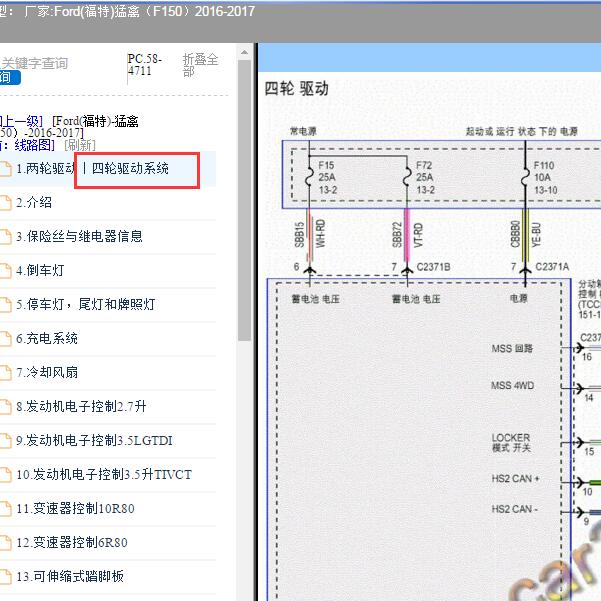This screenshot has width=601, height=601.
Task: Open 9.发动机电子控制3.5LGTDI entry
Action: [94, 440]
